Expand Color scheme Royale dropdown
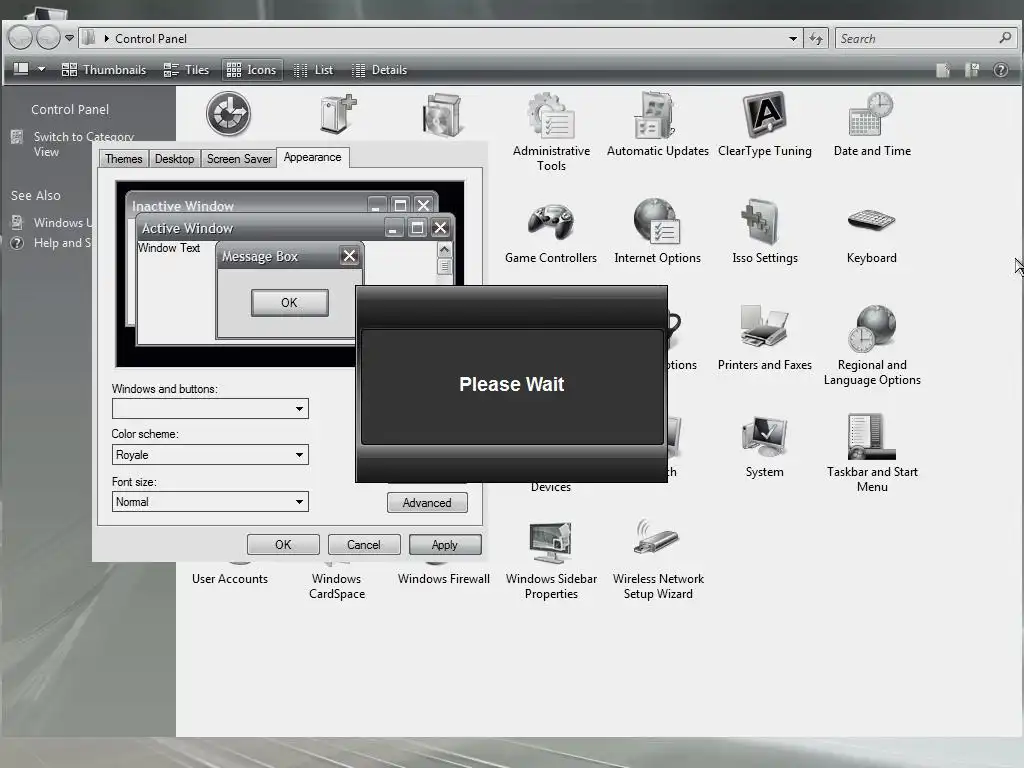The width and height of the screenshot is (1024, 768). point(299,455)
